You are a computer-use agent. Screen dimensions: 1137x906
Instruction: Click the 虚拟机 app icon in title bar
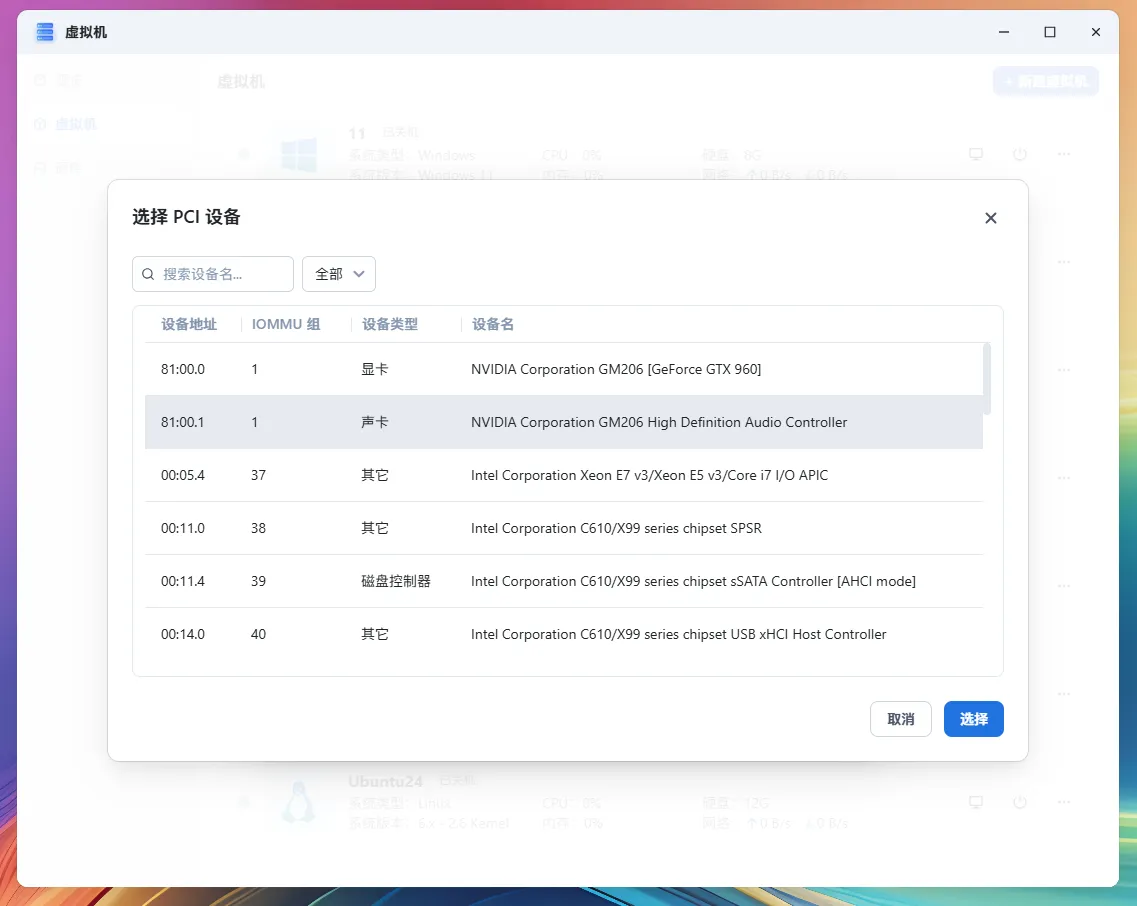[x=45, y=33]
